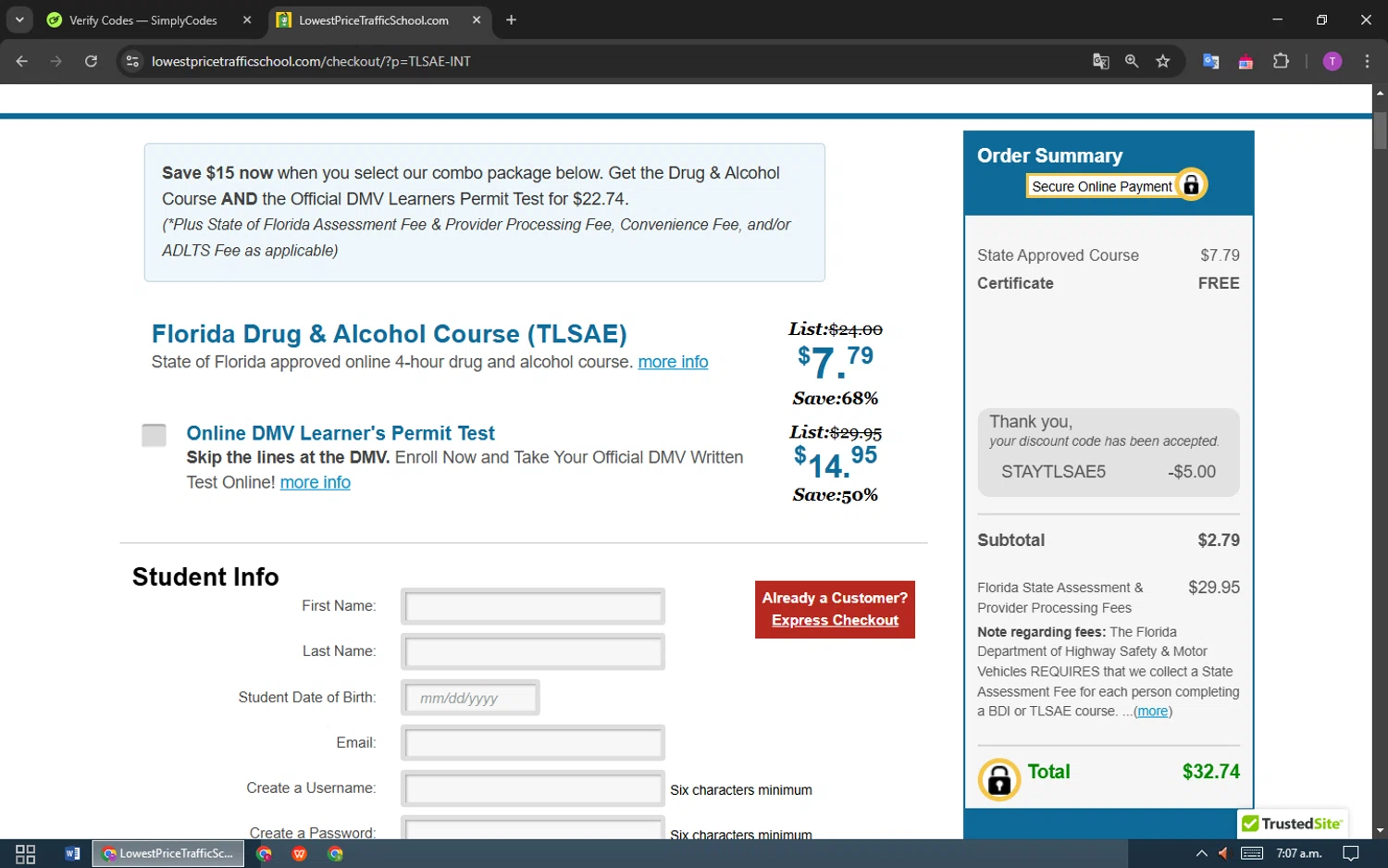Click the Create a Username field
This screenshot has height=868, width=1388.
click(533, 788)
